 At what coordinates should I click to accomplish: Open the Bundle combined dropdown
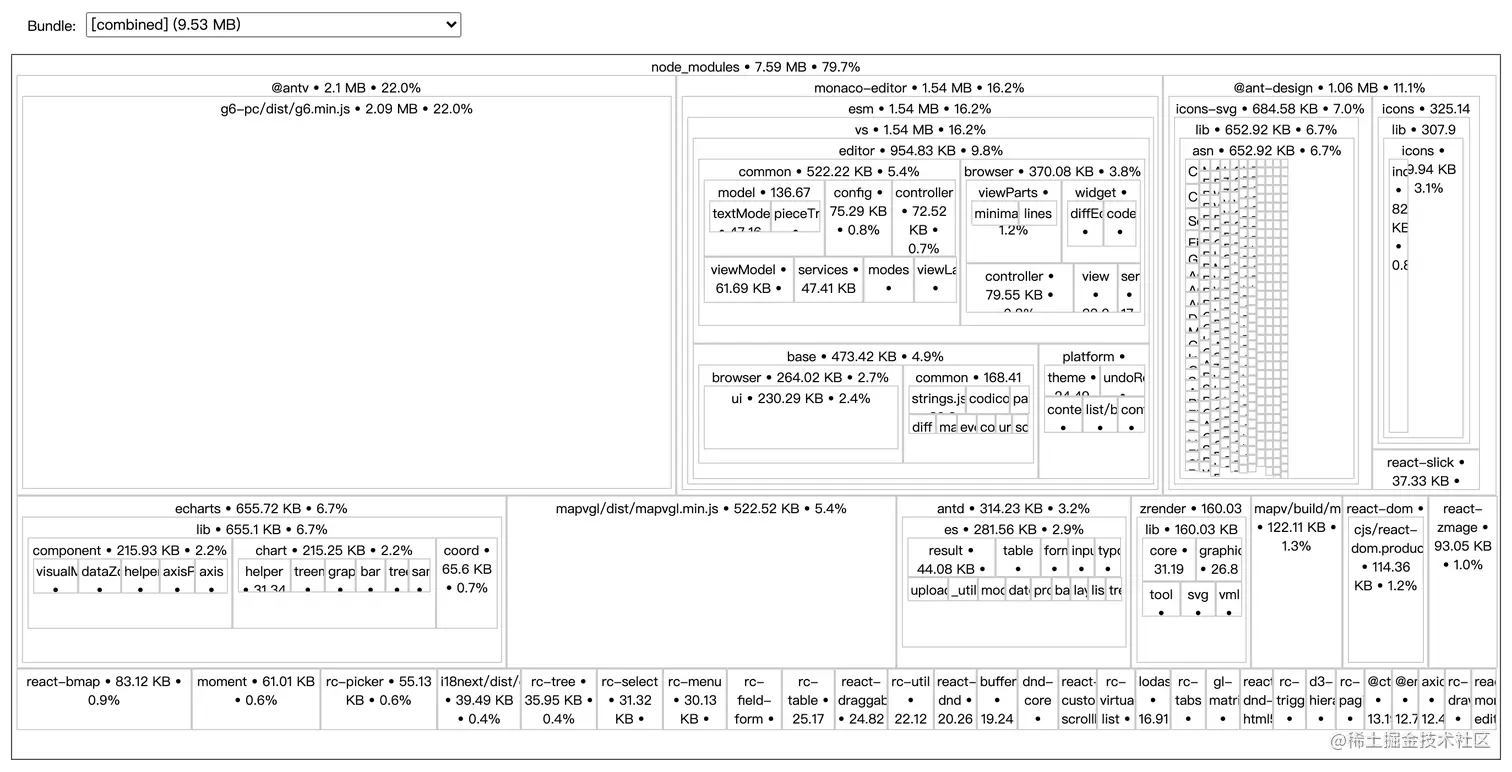click(x=273, y=24)
